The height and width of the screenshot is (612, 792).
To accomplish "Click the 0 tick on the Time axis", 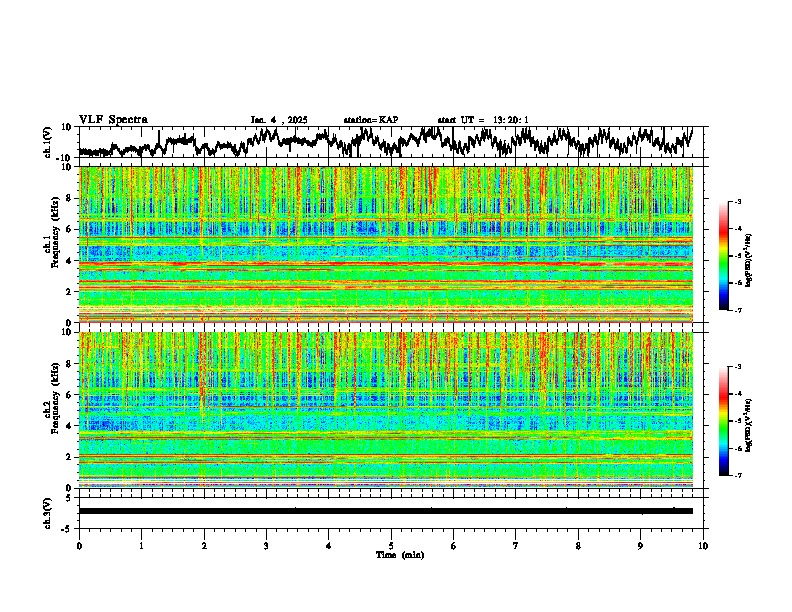I will pyautogui.click(x=79, y=546).
